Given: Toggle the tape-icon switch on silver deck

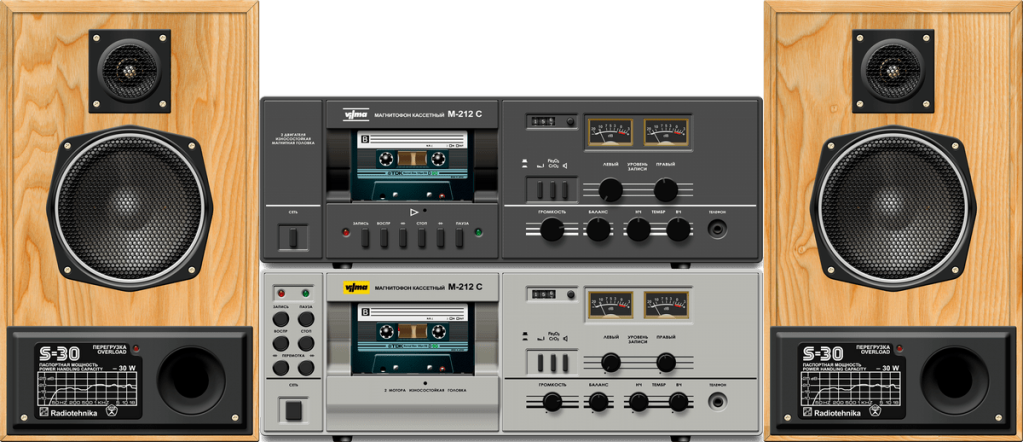Looking at the screenshot, I should [x=540, y=363].
